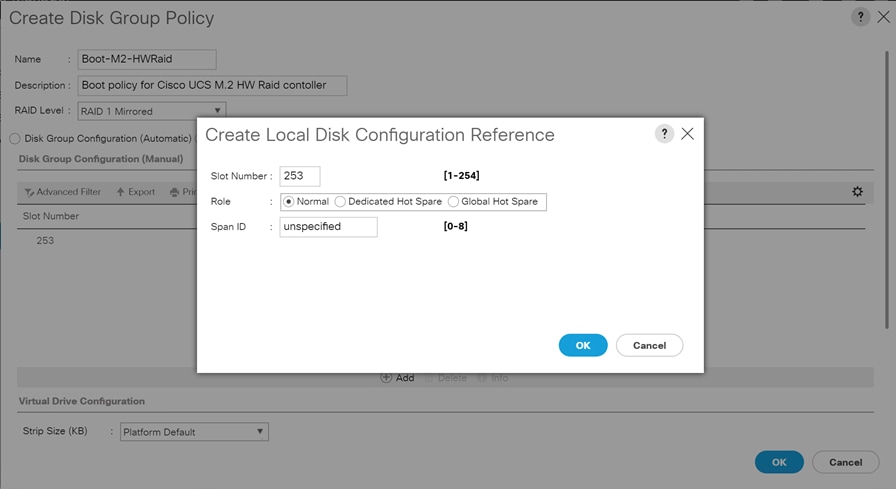Open the Strip Size (KB) dropdown
The width and height of the screenshot is (896, 489).
(194, 432)
